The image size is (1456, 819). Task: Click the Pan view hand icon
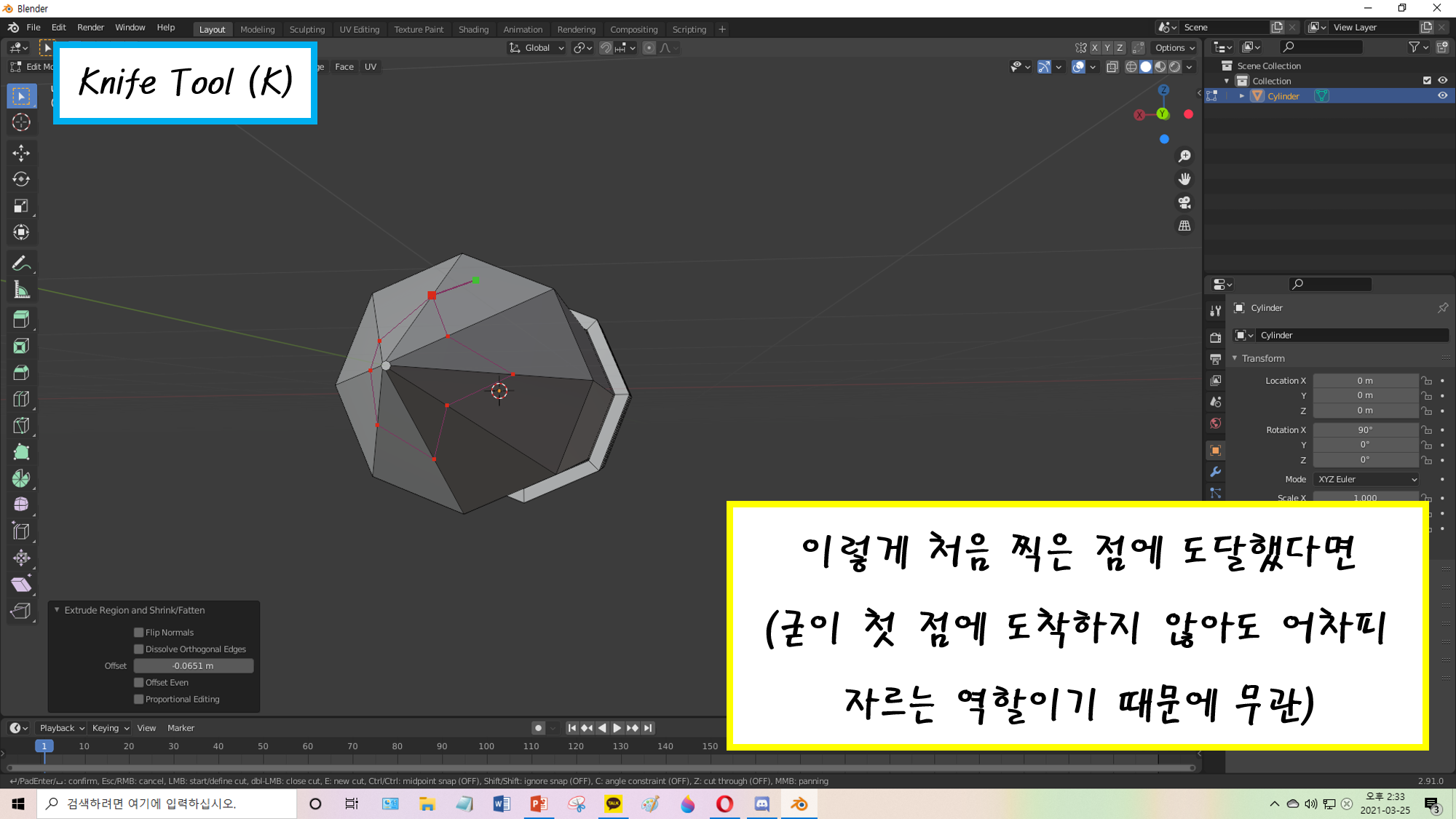(x=1184, y=179)
